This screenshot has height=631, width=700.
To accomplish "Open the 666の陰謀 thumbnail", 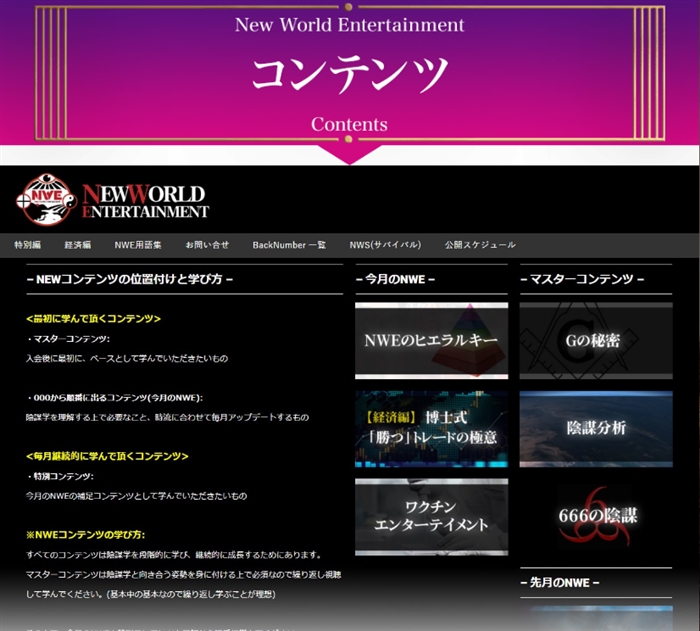I will [596, 517].
